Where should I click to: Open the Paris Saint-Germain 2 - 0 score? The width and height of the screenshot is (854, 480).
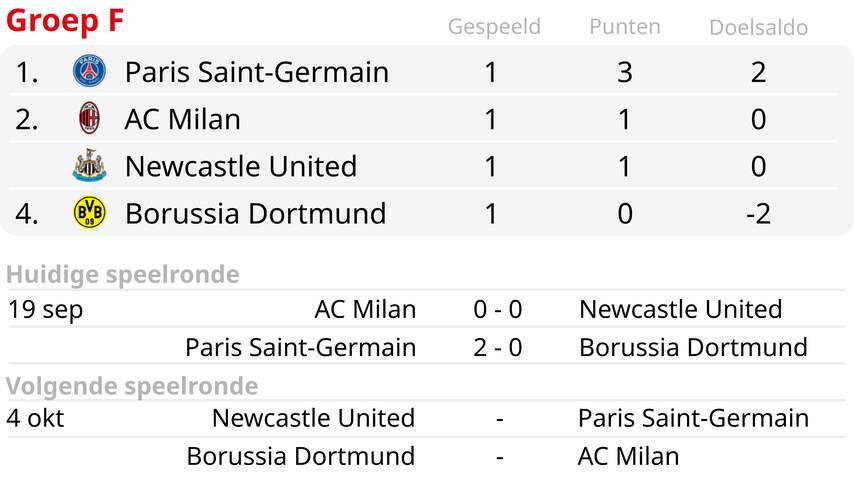point(498,348)
